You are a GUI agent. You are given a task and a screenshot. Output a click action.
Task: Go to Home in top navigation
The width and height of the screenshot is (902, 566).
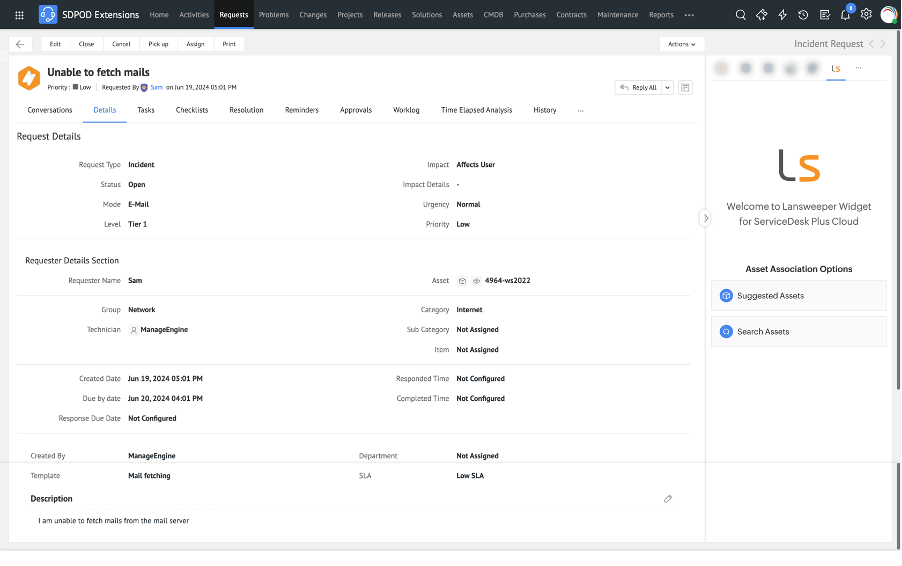(159, 15)
